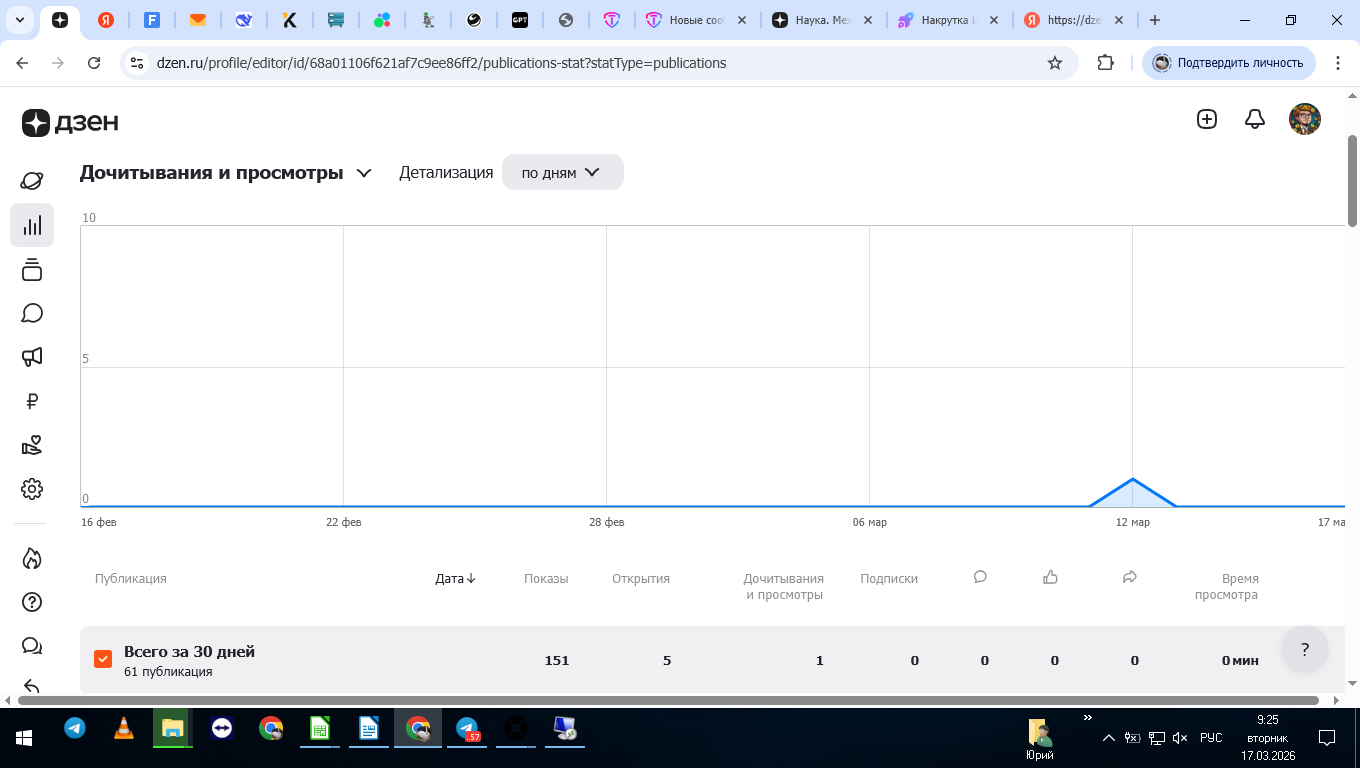Open Telegram from the Windows taskbar

click(x=75, y=728)
